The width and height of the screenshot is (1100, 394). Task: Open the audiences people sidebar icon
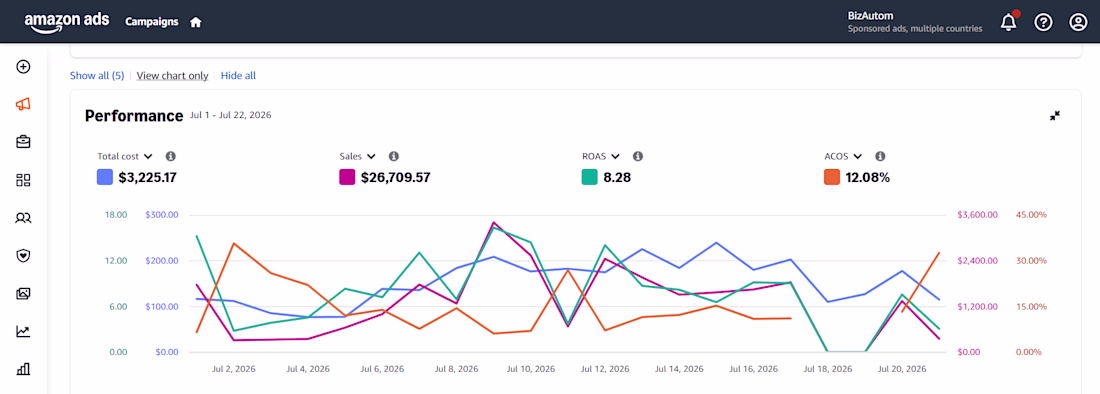[23, 218]
